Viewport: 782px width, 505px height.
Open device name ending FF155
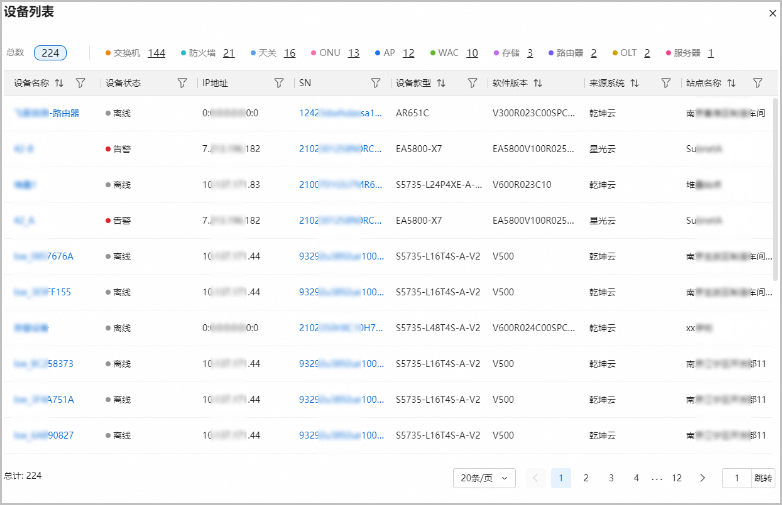click(x=42, y=292)
